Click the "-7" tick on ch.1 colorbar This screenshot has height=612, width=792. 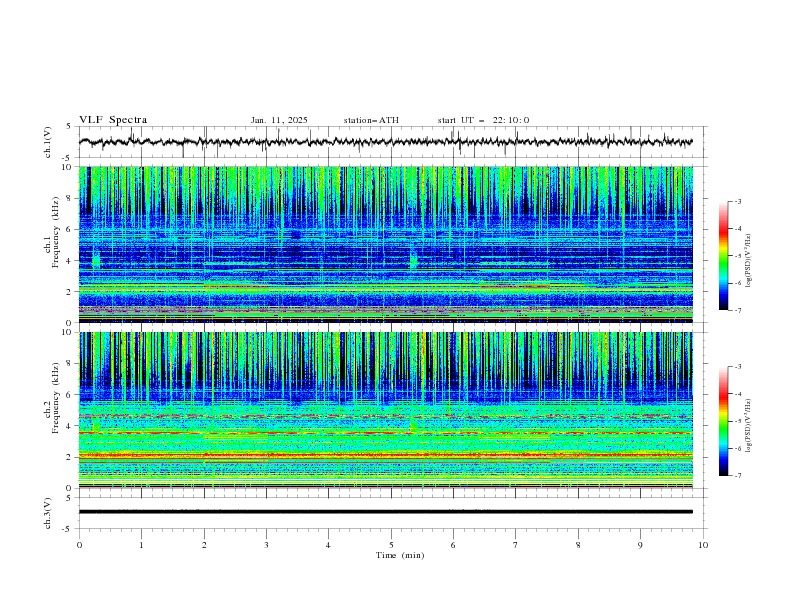pyautogui.click(x=737, y=310)
